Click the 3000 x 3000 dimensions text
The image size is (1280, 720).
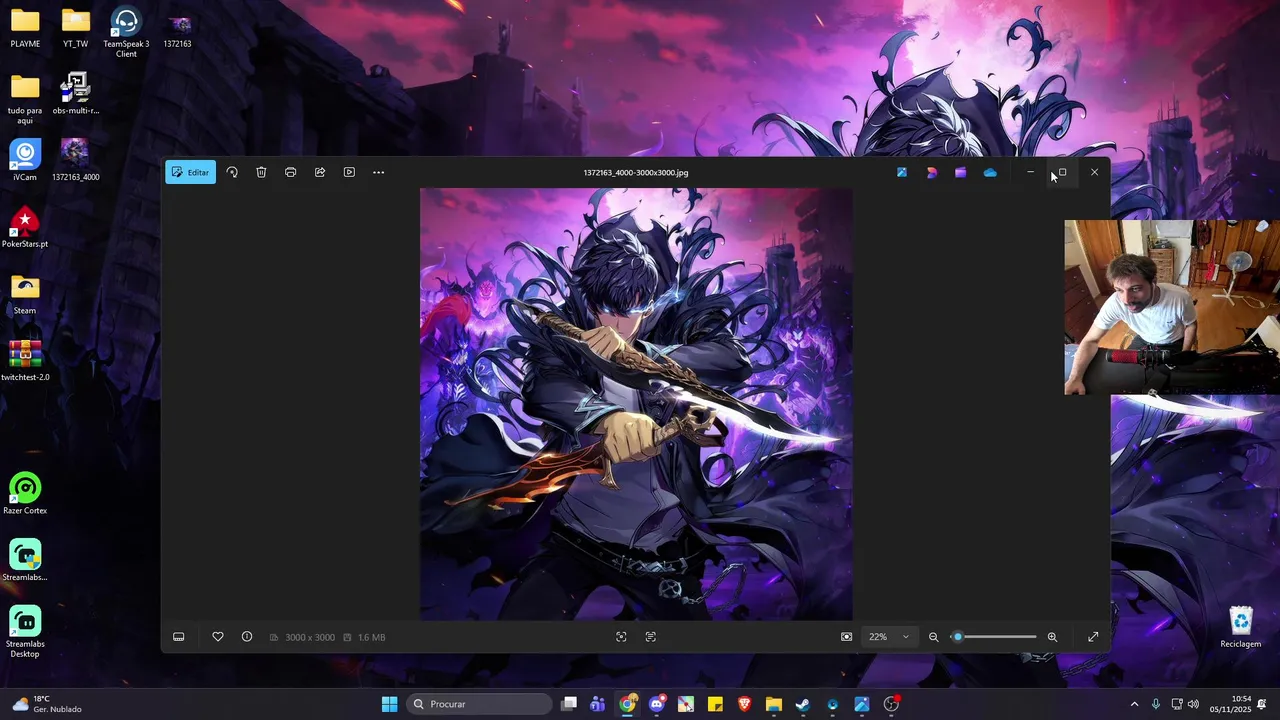(x=310, y=637)
